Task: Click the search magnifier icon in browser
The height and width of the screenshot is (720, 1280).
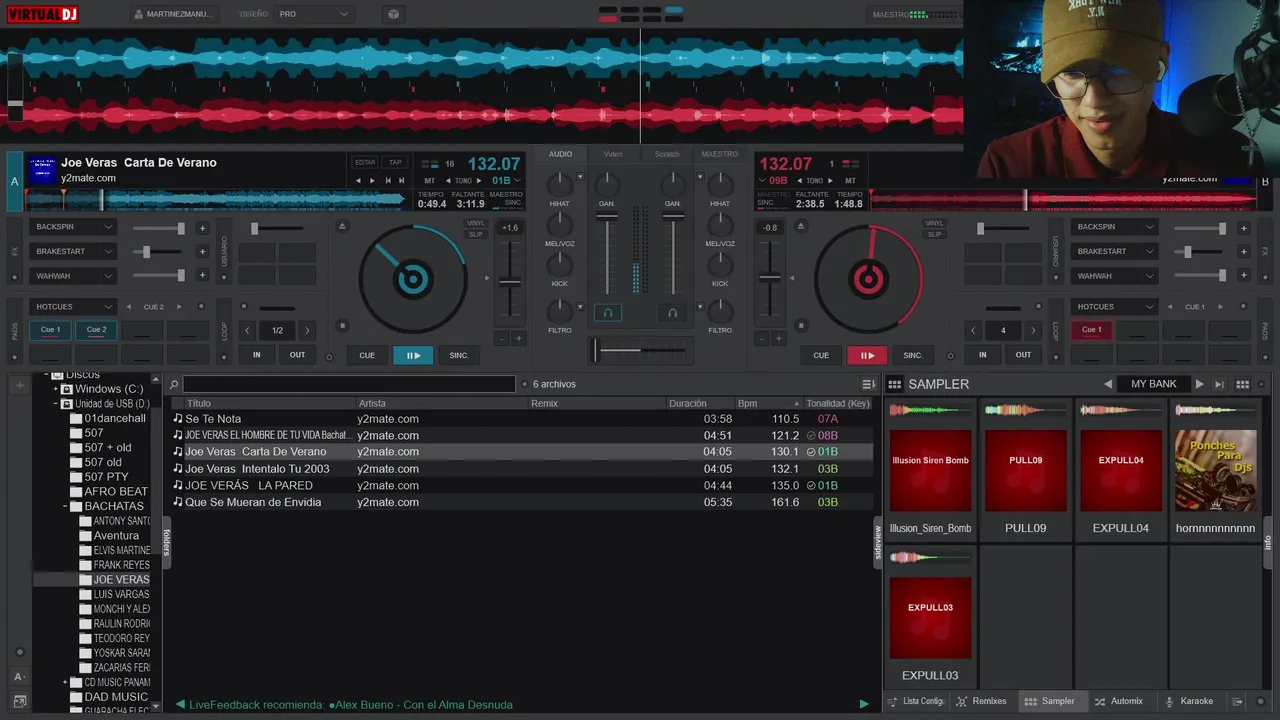Action: tap(174, 384)
